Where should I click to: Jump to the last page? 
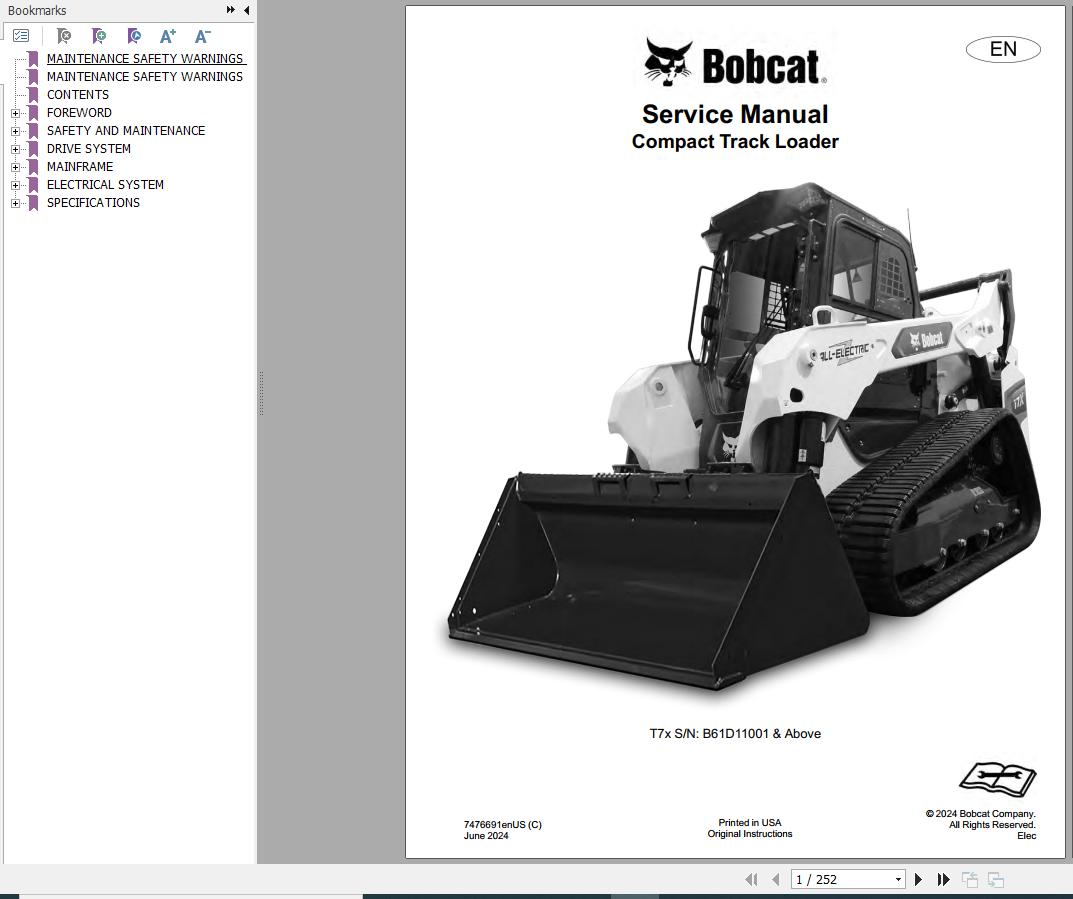pyautogui.click(x=944, y=879)
